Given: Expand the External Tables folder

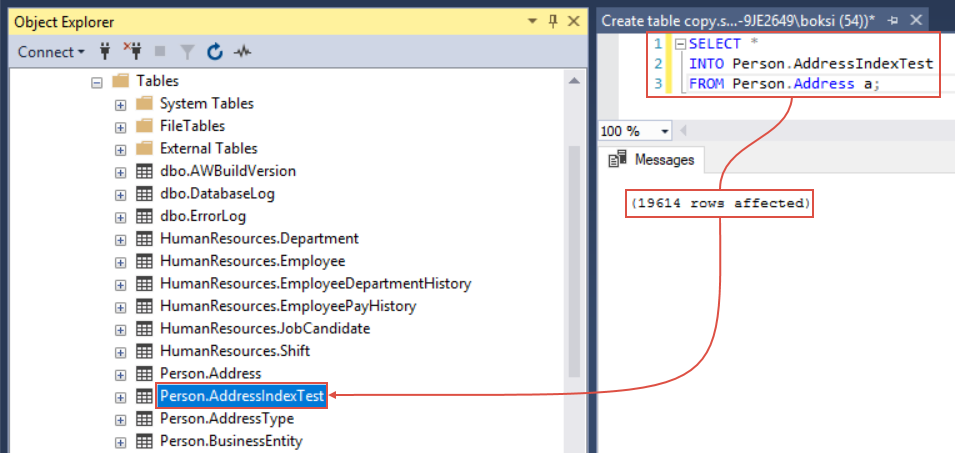Looking at the screenshot, I should (121, 150).
